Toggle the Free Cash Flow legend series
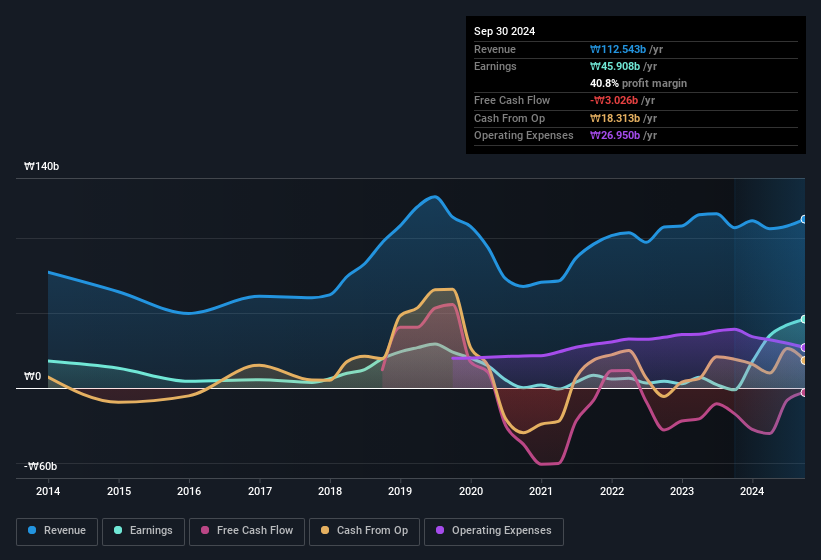Screen dimensions: 821x560 (x=247, y=531)
